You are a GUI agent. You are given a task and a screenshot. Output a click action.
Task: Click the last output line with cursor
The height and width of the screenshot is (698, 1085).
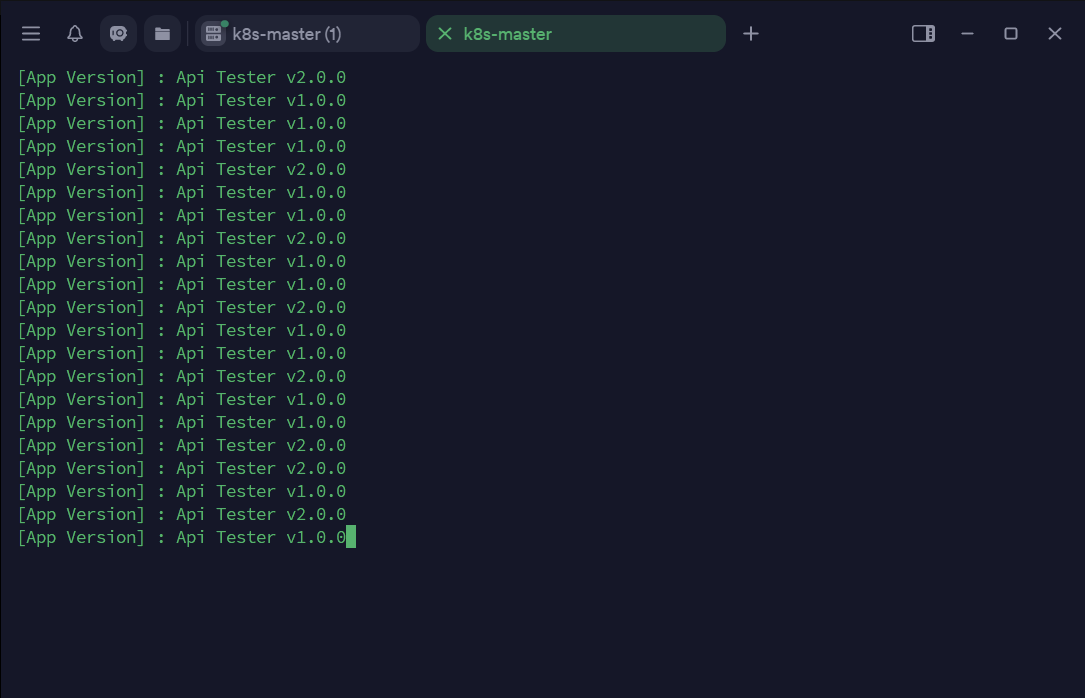[x=182, y=538]
